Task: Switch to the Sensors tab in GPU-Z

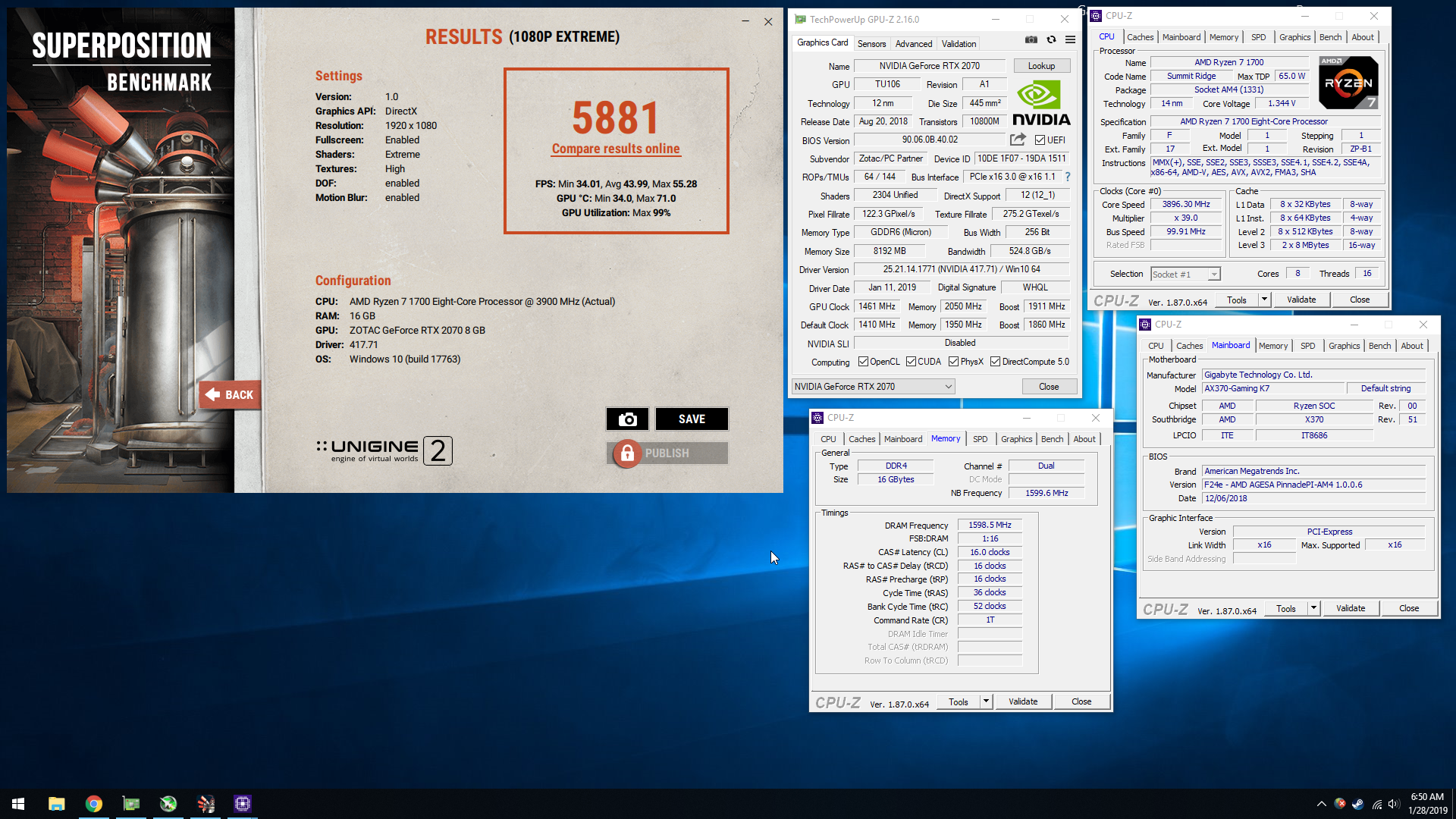Action: tap(871, 44)
